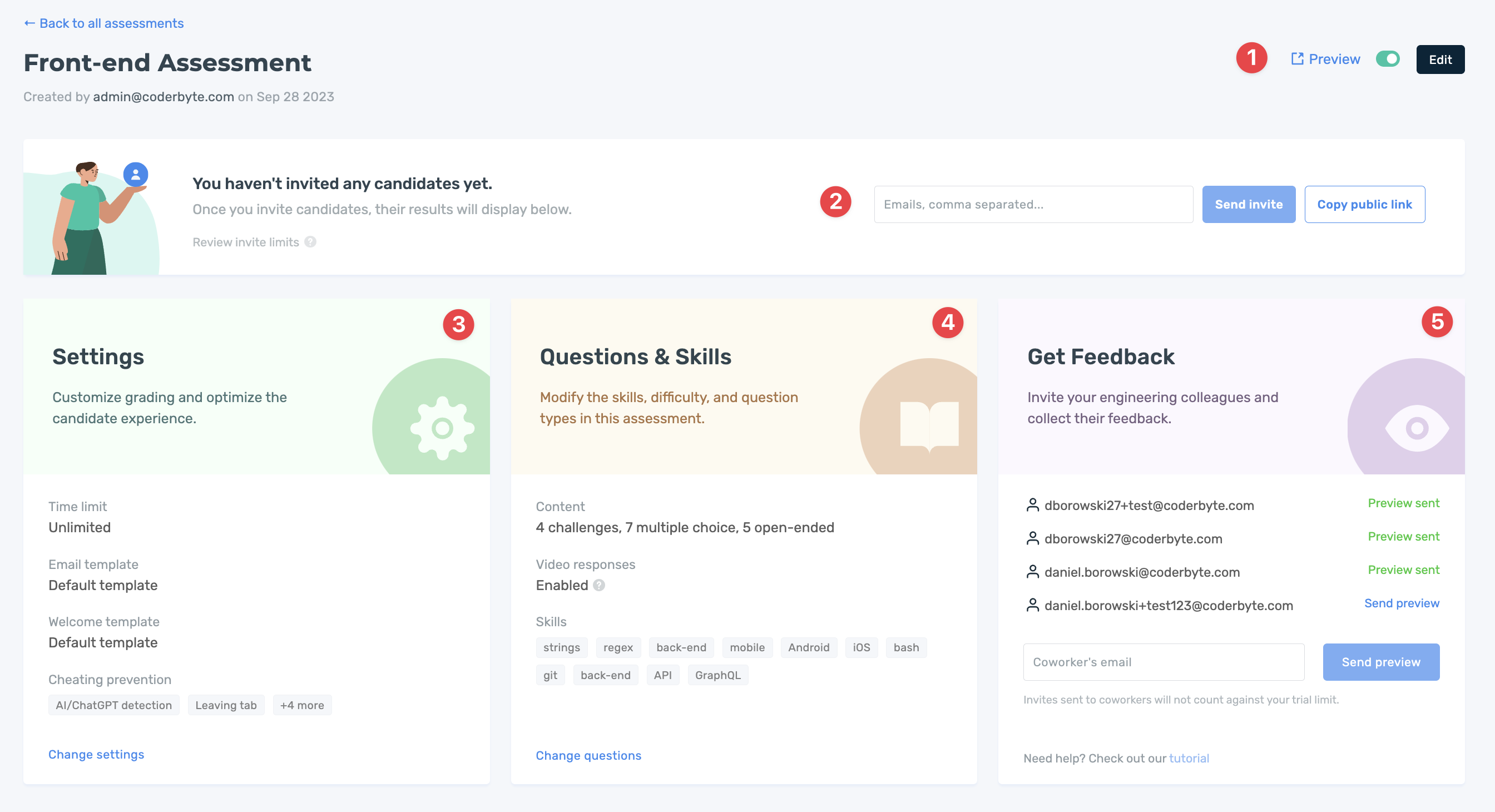Click user icon beside dborowski27+test@coderbyte.com
Viewport: 1495px width, 812px height.
pyautogui.click(x=1032, y=505)
